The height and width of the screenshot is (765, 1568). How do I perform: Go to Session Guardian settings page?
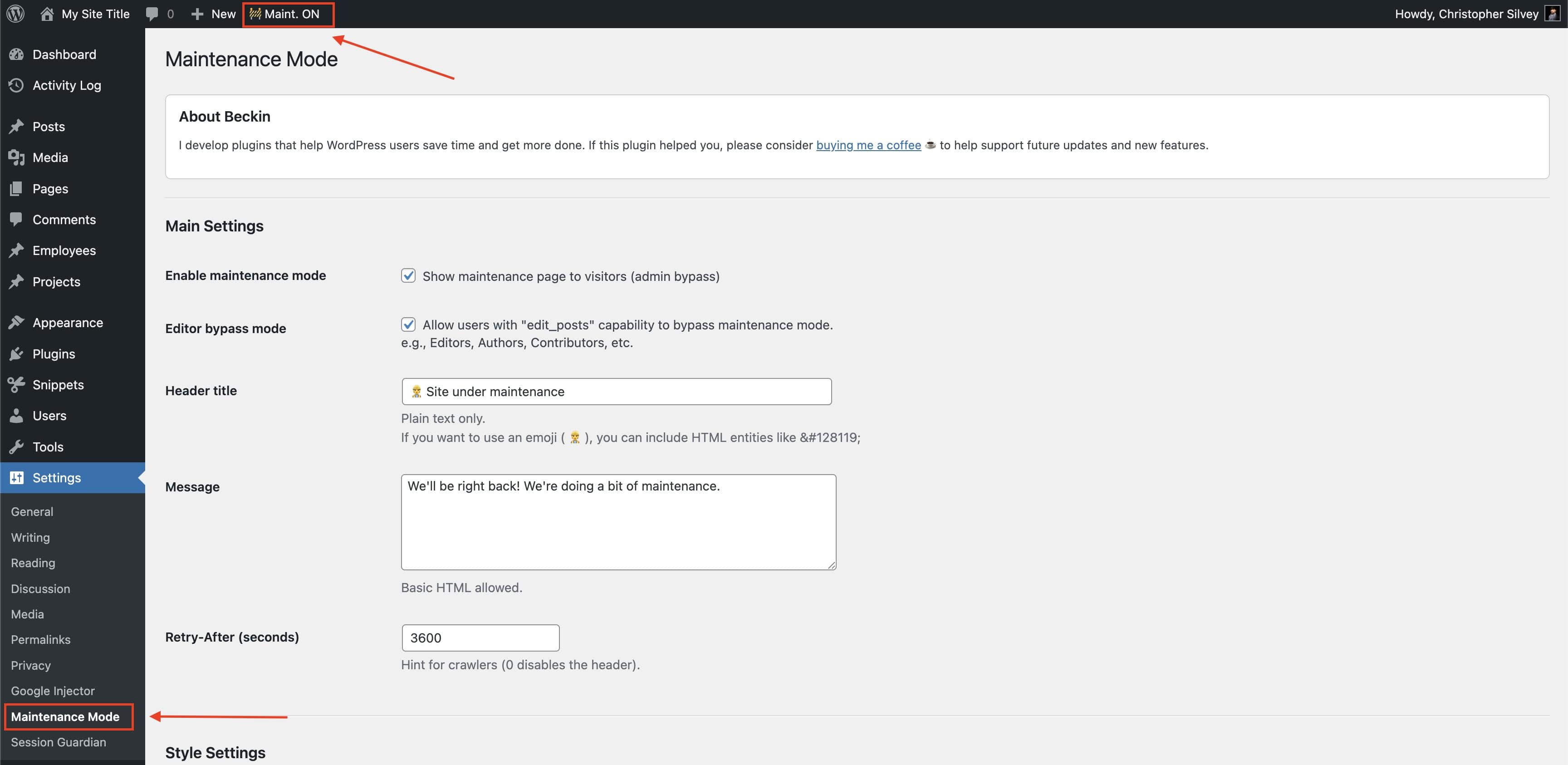(x=59, y=742)
